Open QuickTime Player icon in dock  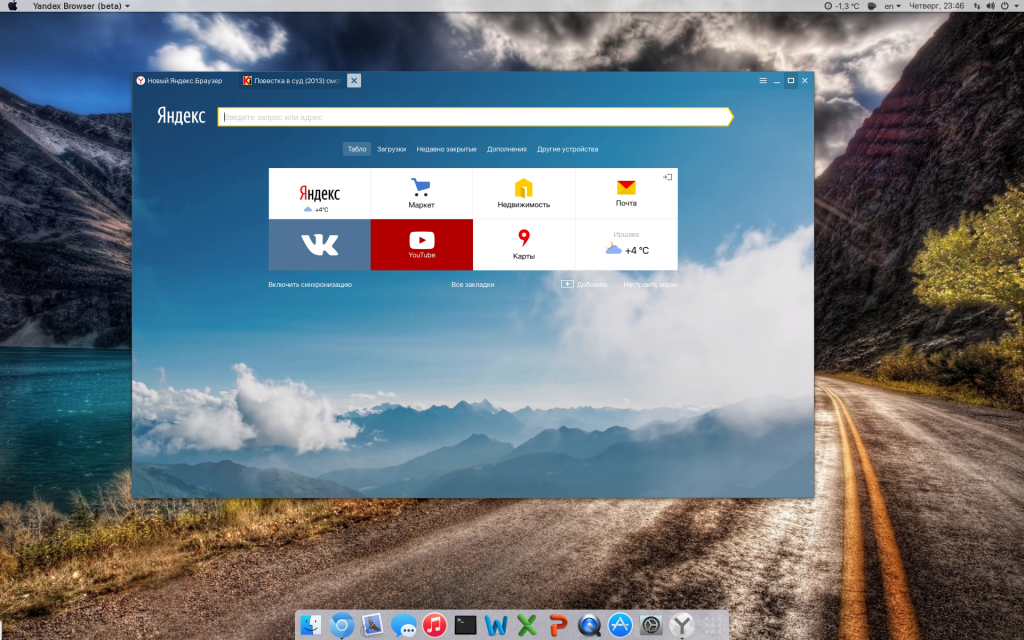coord(589,626)
